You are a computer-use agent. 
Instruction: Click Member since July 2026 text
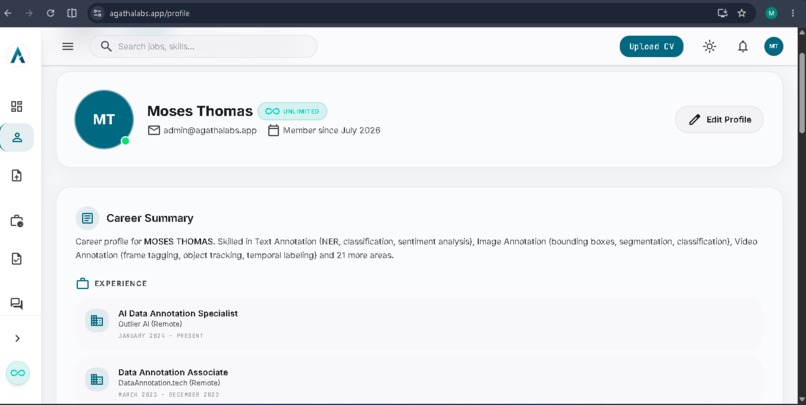click(332, 131)
